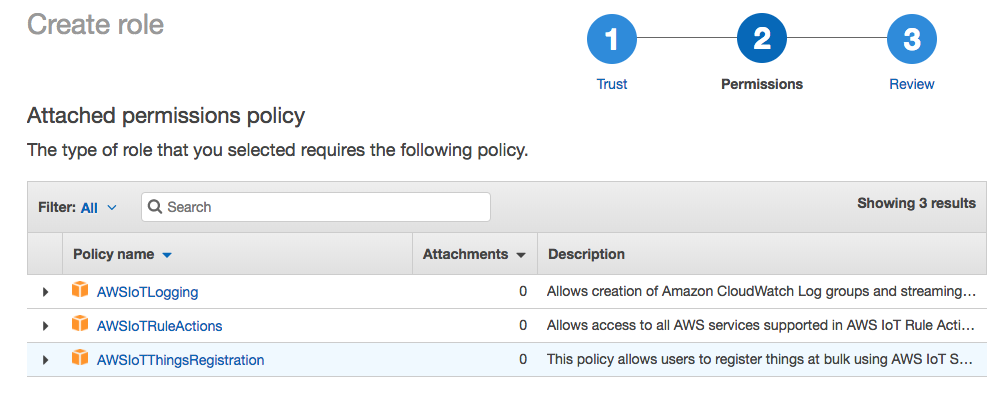This screenshot has width=1004, height=411.
Task: Go to the Trust step label
Action: pyautogui.click(x=611, y=84)
